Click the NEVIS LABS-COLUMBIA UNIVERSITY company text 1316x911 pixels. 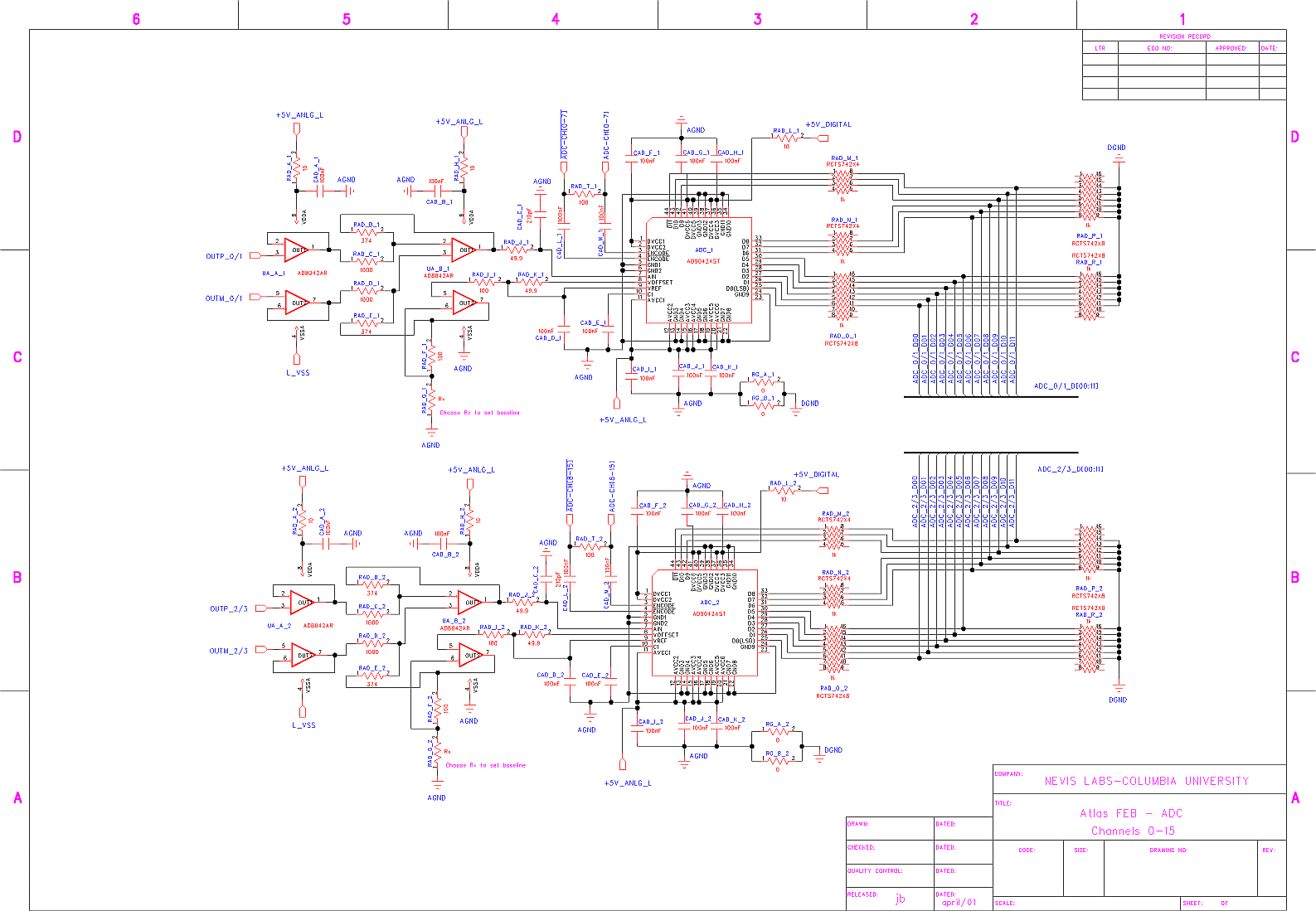(1146, 781)
